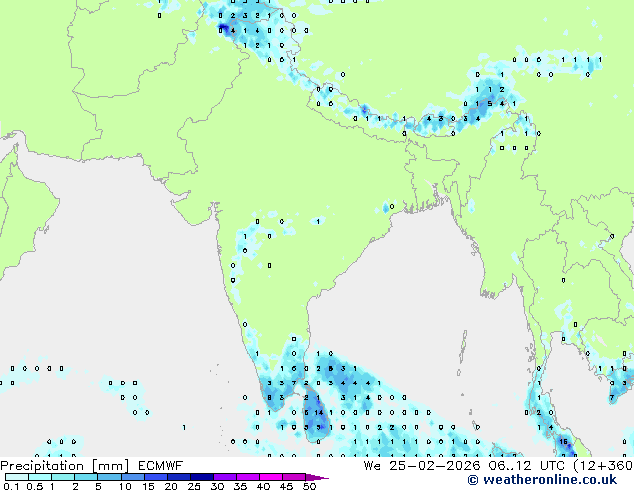634x490 pixels.
Task: Click the 0.5–1 mm legend color swatch
Action: tap(40, 477)
